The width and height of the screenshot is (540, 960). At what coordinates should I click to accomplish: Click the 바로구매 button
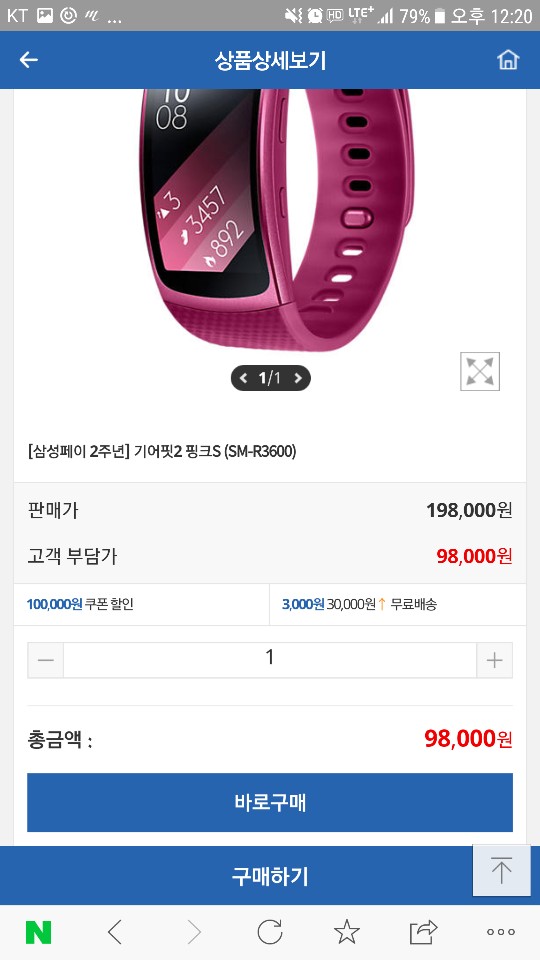270,802
